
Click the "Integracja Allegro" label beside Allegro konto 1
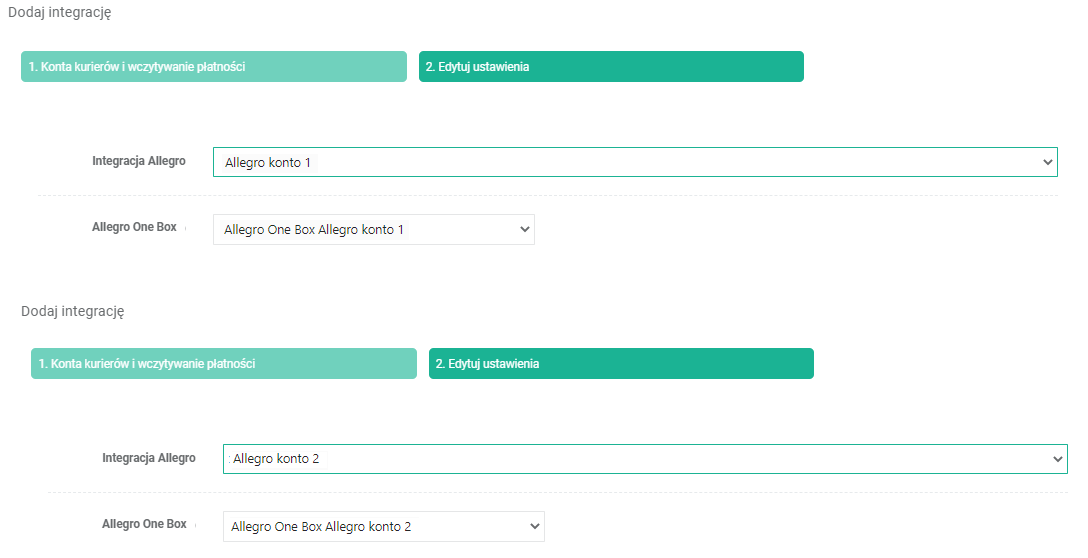138,161
